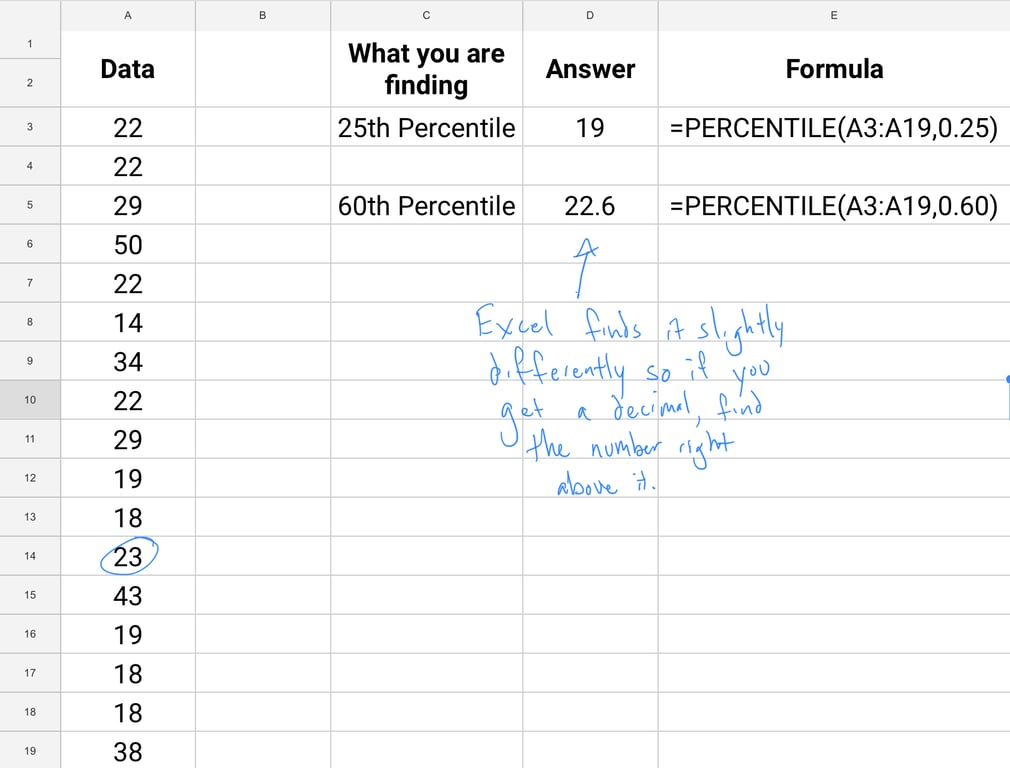Click row 10 header

coord(30,400)
